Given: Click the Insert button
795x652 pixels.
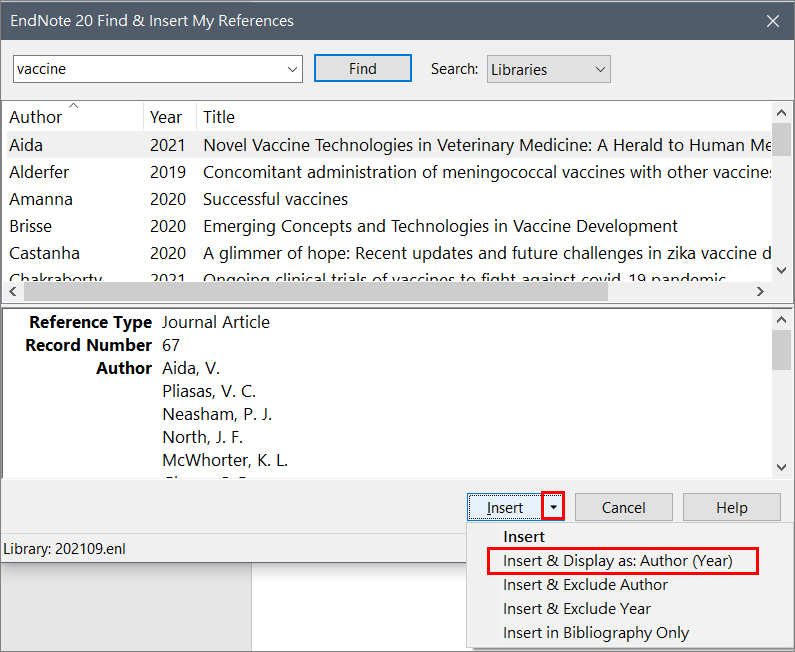Looking at the screenshot, I should 504,508.
